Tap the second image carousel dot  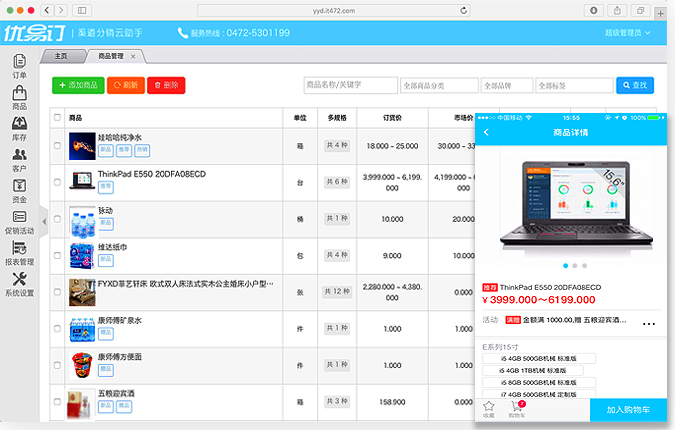(x=575, y=266)
